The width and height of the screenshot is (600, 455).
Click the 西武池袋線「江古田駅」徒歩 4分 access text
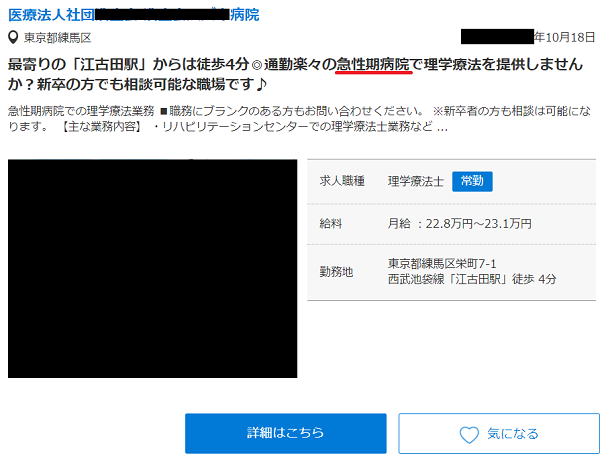[x=472, y=279]
